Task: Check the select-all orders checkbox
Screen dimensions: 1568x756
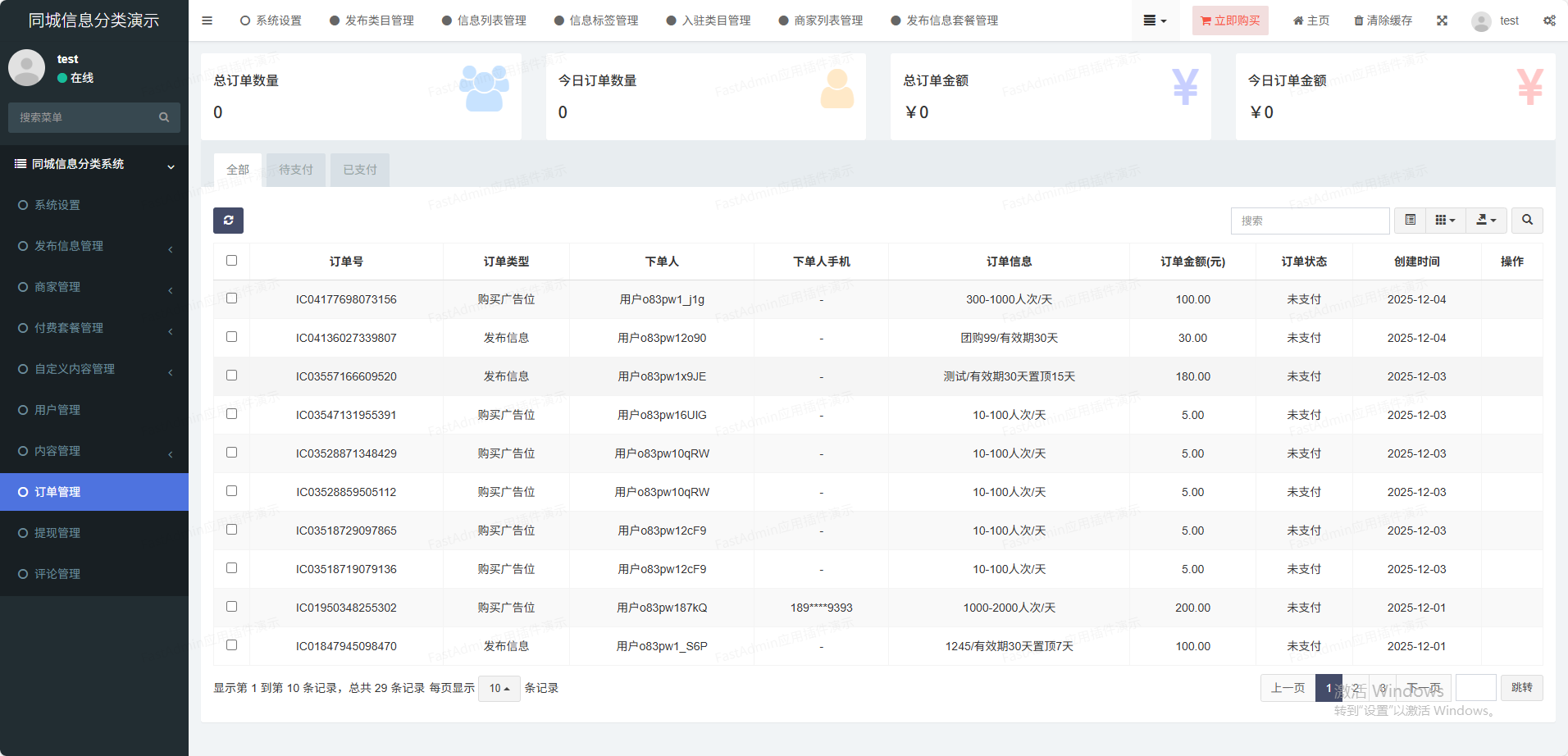Action: click(x=231, y=261)
